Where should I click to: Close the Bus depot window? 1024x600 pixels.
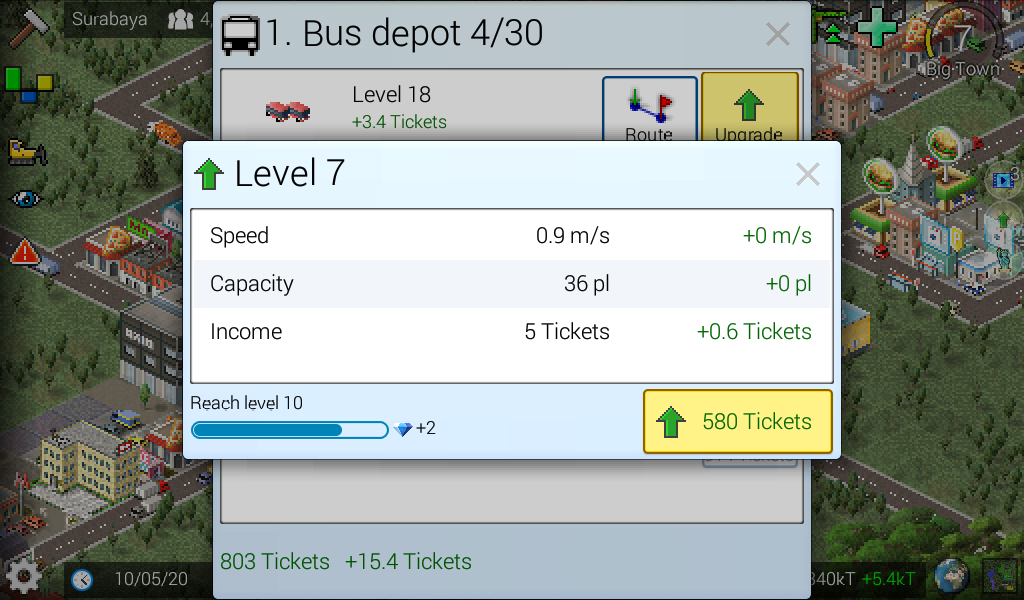pos(778,34)
